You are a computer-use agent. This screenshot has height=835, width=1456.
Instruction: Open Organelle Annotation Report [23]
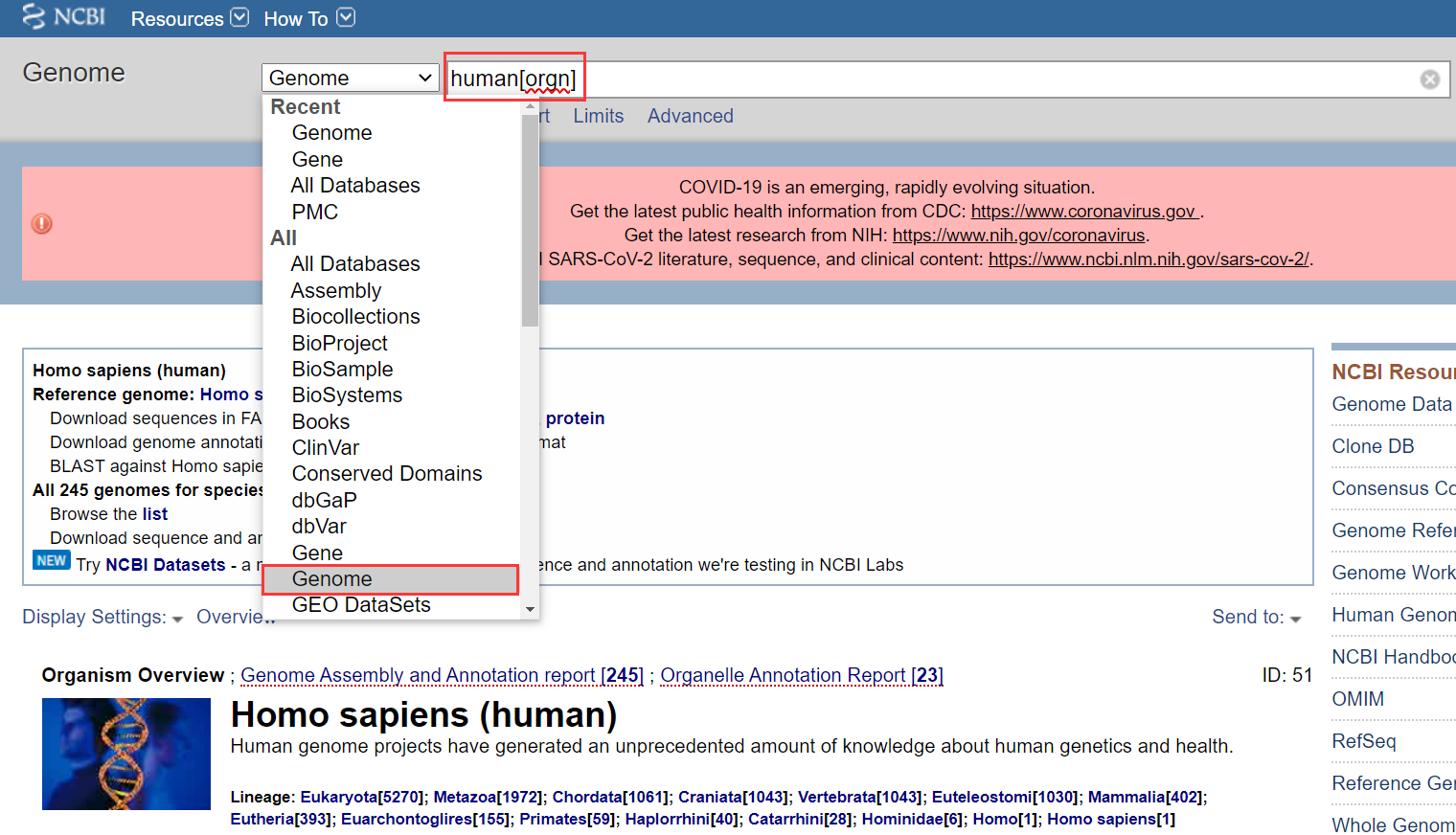802,675
